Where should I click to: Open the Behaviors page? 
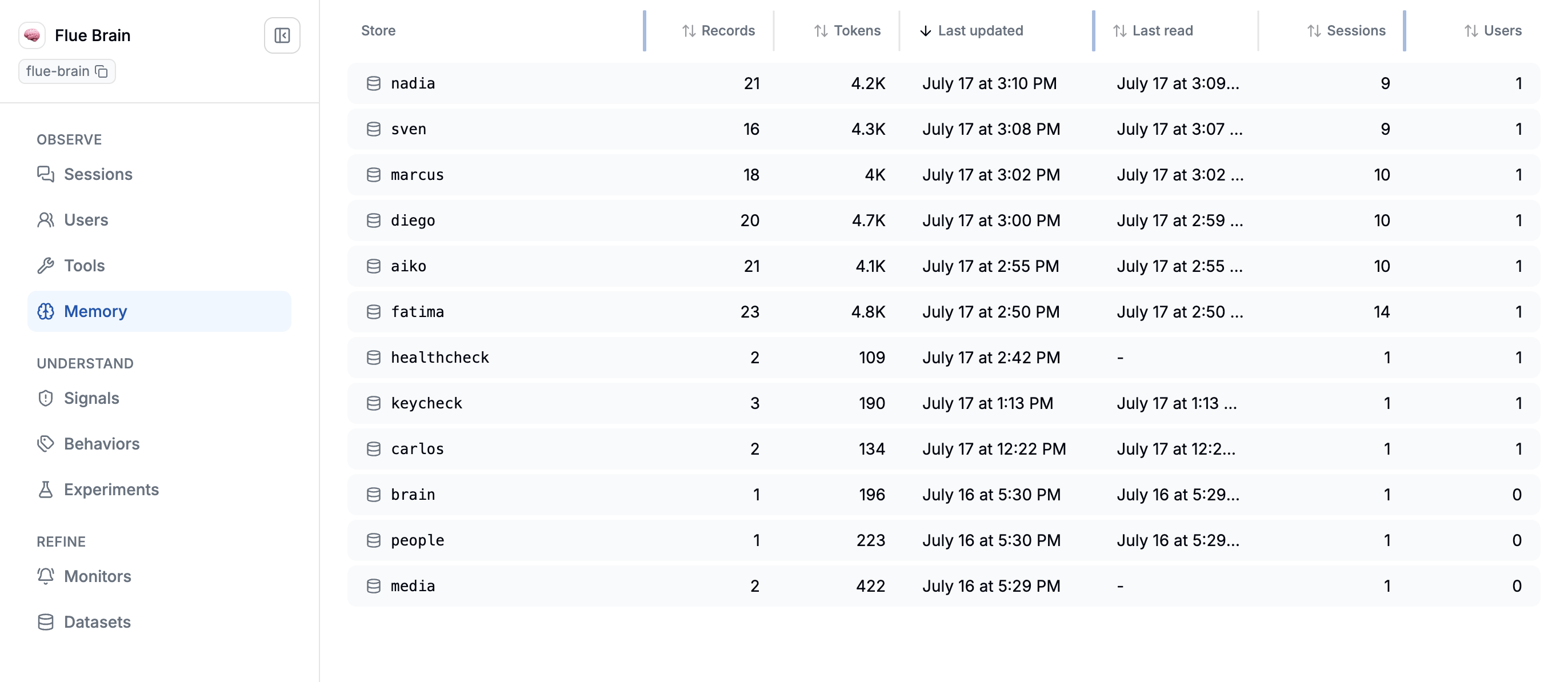159,443
